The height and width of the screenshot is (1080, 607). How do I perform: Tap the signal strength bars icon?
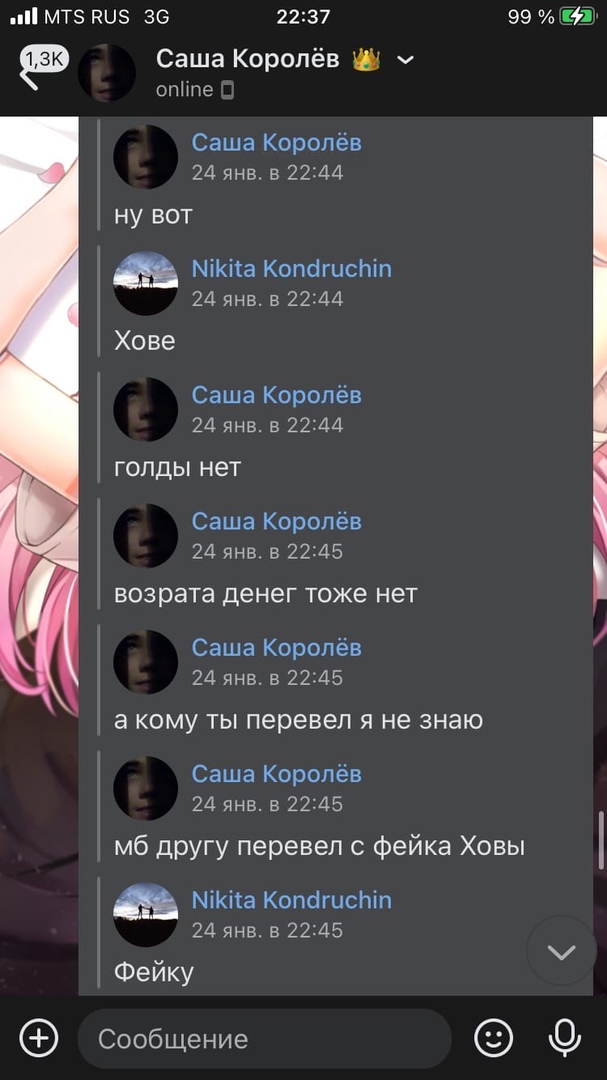tap(23, 17)
